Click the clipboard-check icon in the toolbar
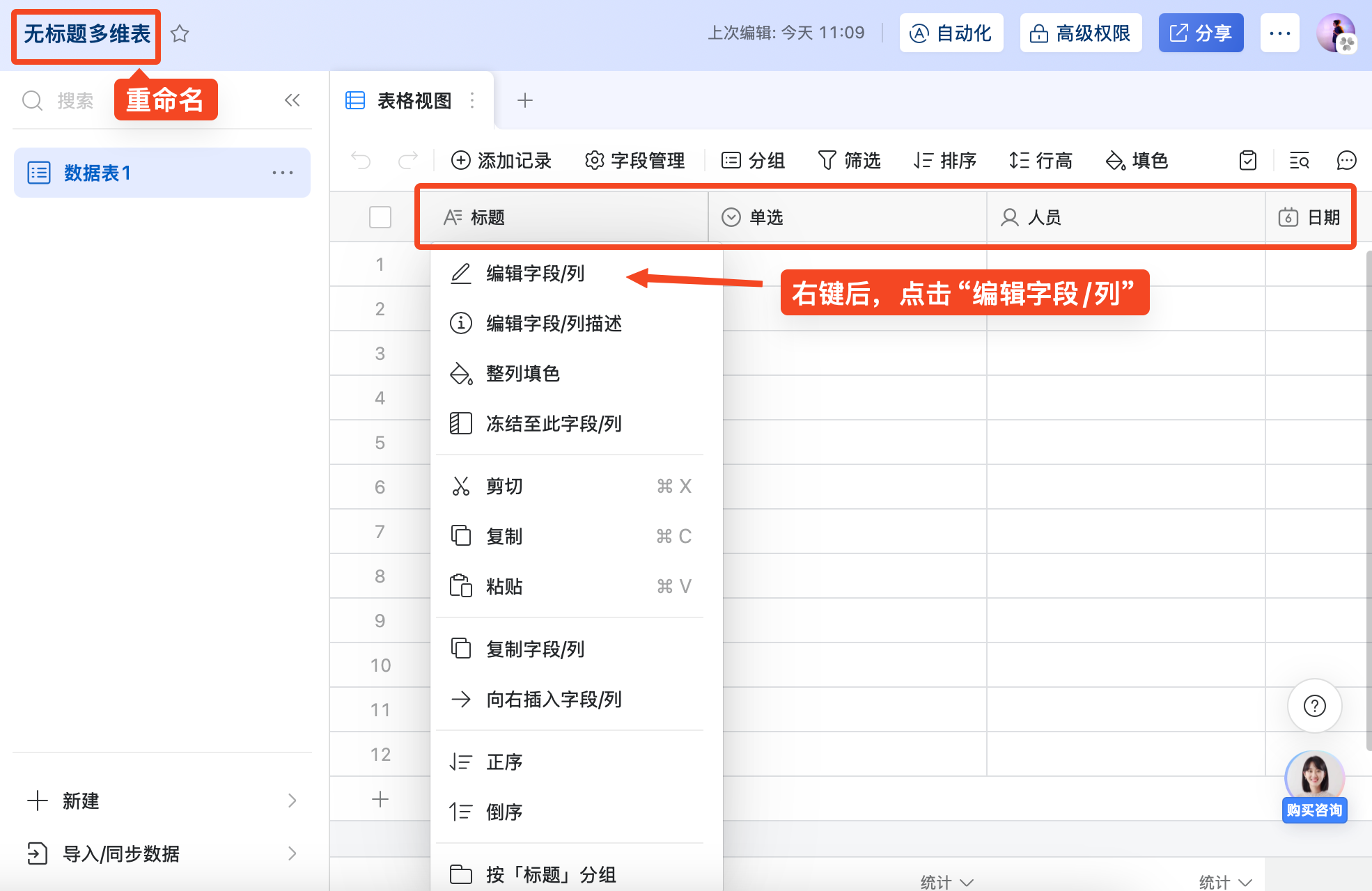Viewport: 1372px width, 891px height. pos(1247,160)
